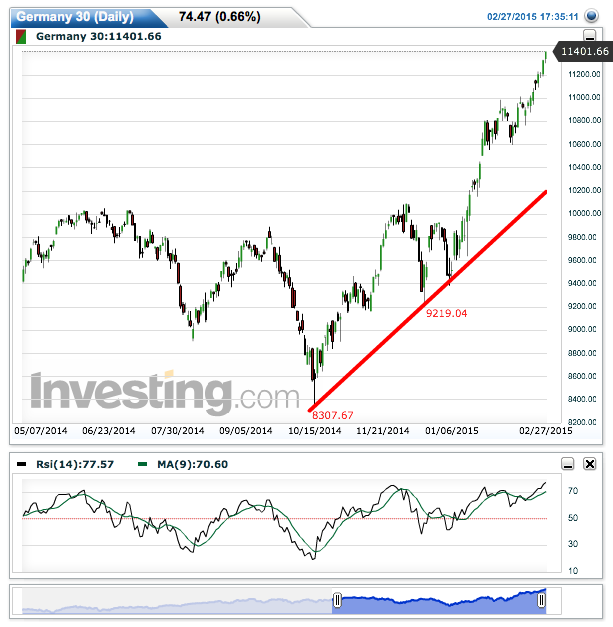Click the 9219.04 trendline annotation

tap(446, 313)
